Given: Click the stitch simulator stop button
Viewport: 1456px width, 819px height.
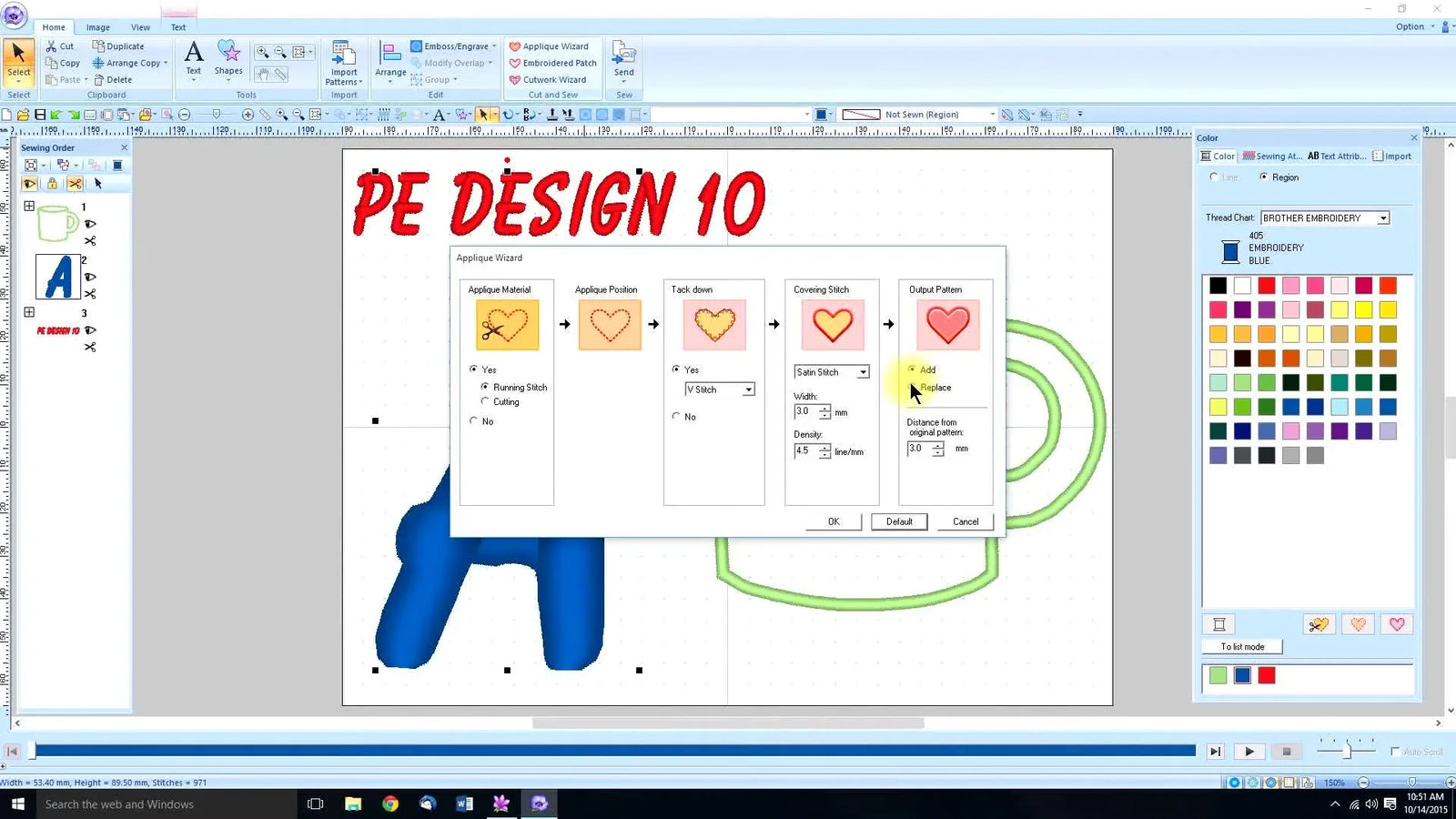Looking at the screenshot, I should pos(1286,752).
